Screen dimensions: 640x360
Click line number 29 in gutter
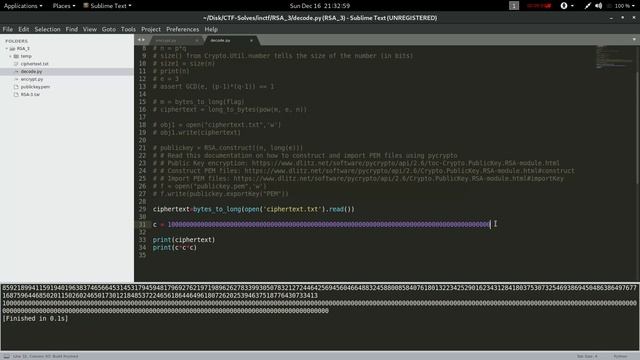[142, 209]
